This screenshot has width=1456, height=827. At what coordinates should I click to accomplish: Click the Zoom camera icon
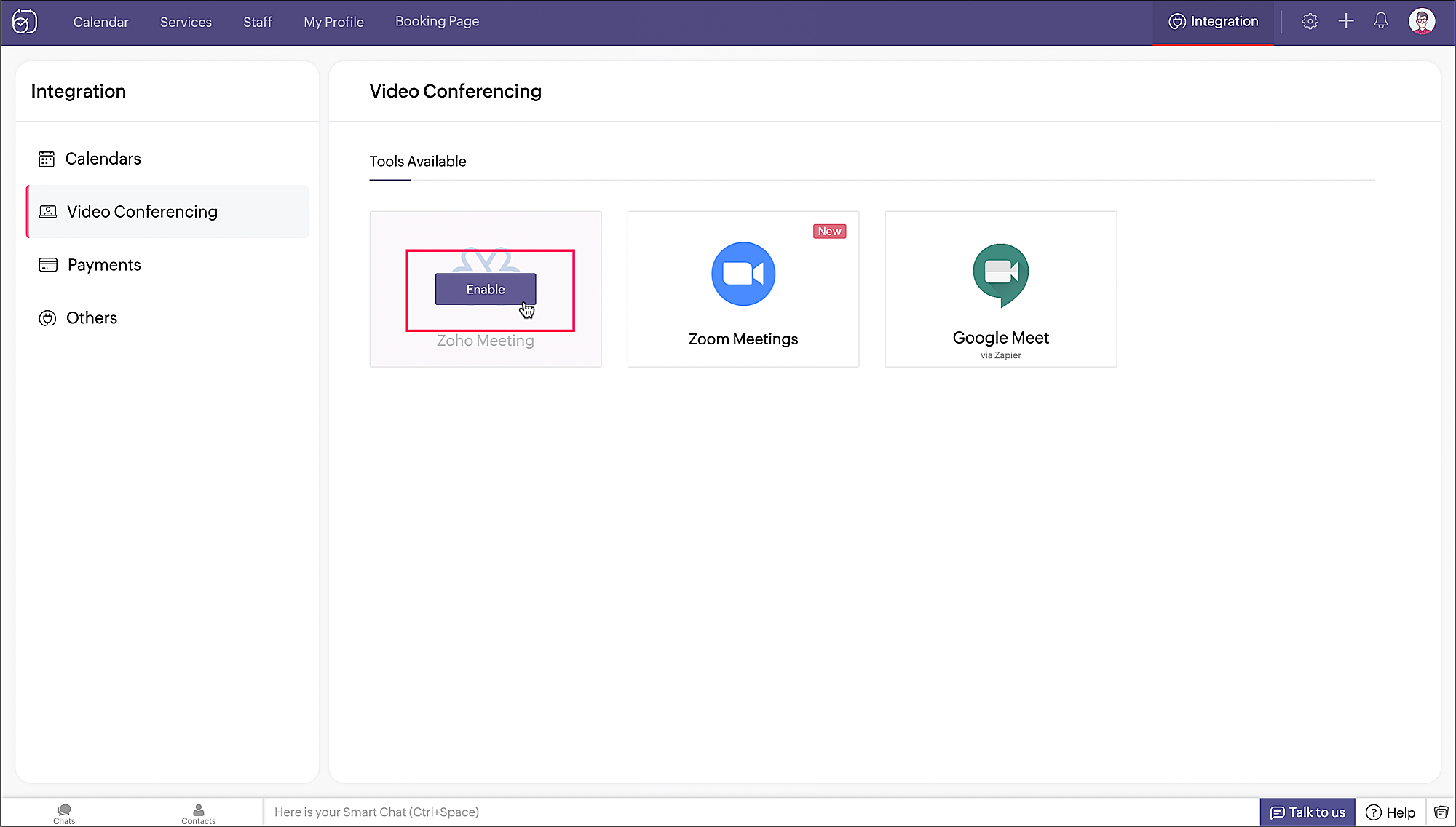743,274
